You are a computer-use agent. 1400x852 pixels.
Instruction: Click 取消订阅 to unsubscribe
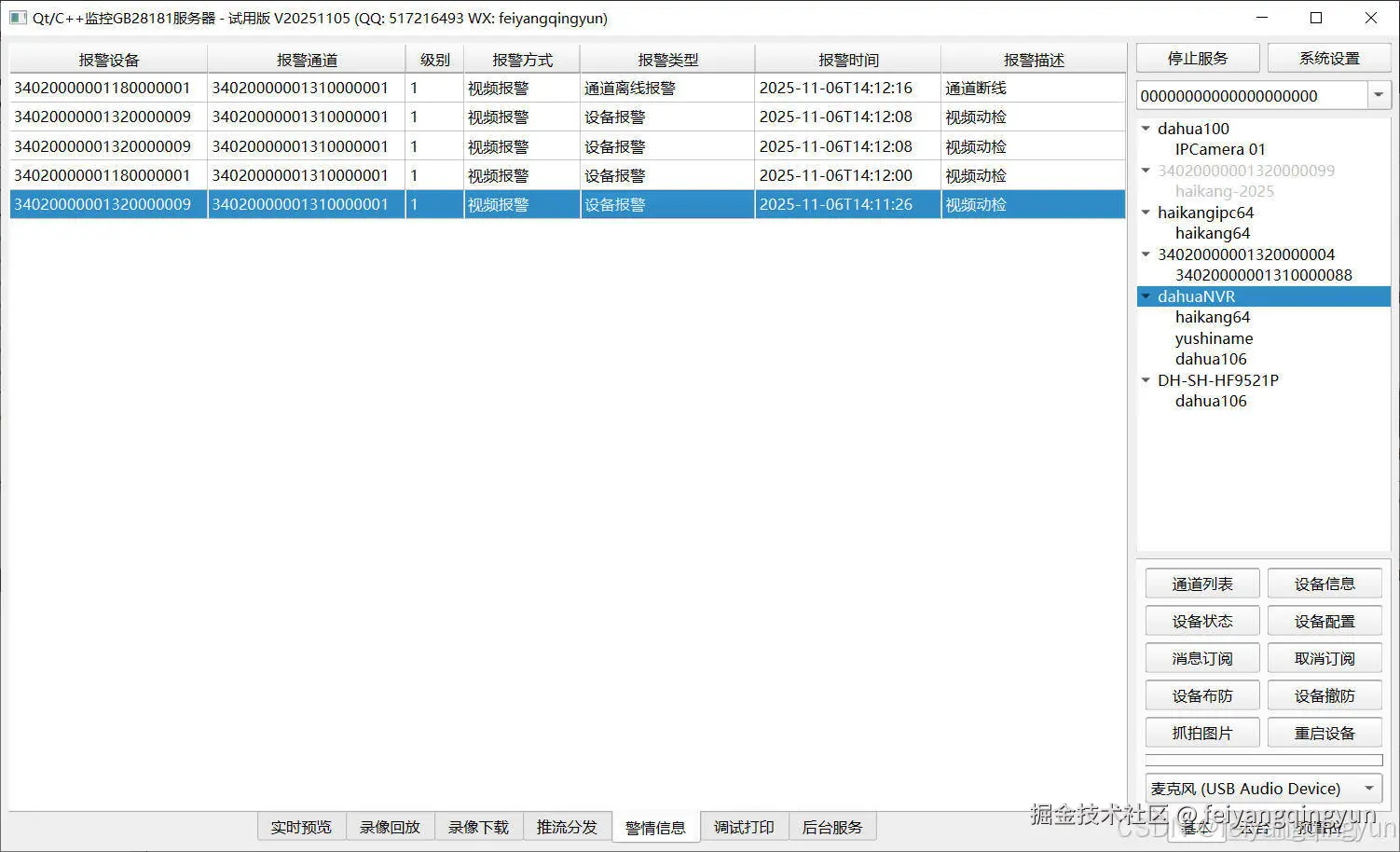1325,657
